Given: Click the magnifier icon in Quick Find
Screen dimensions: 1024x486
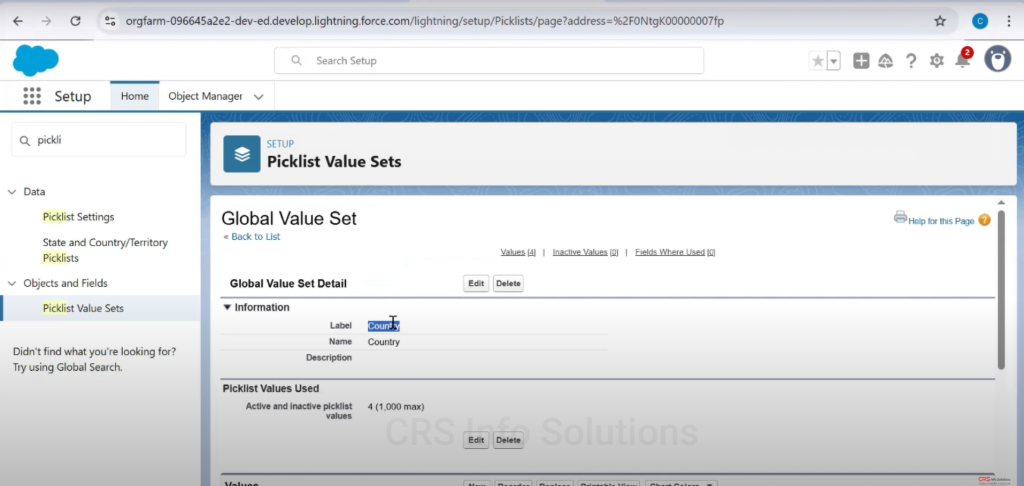Looking at the screenshot, I should click(x=25, y=140).
